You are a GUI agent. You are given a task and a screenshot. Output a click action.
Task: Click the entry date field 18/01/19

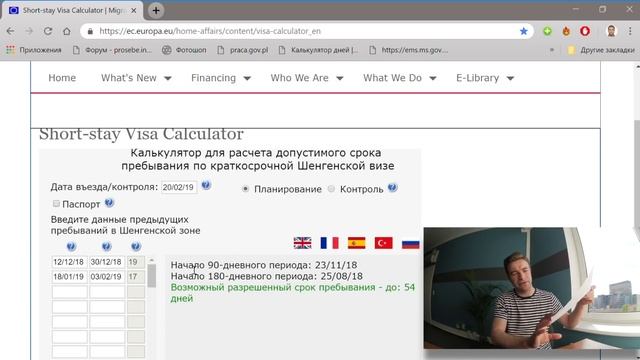[x=69, y=277]
